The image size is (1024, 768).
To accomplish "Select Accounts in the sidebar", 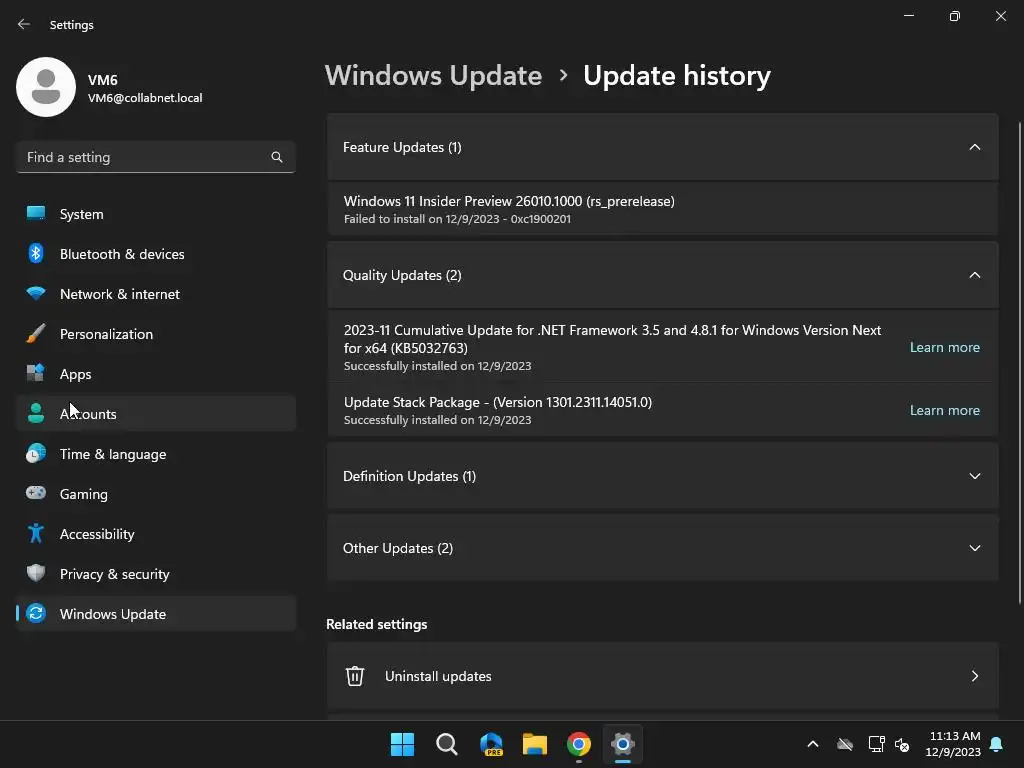I will (156, 413).
